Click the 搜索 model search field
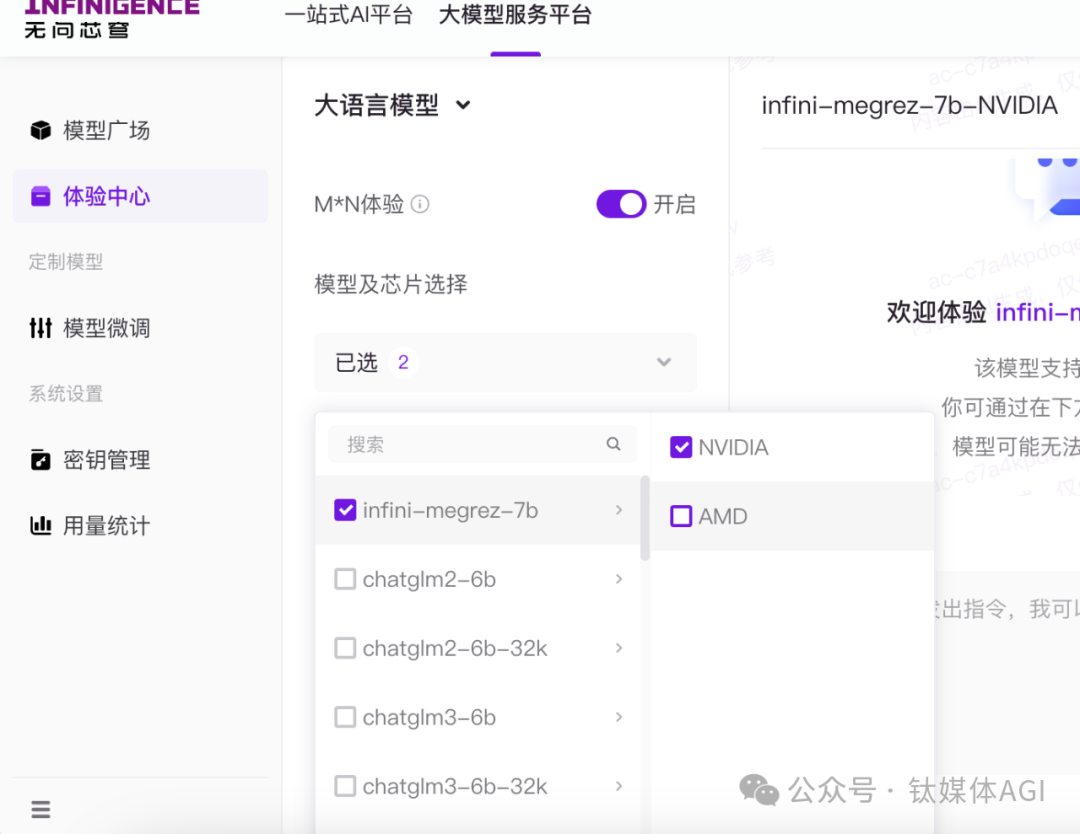The image size is (1080, 834). pyautogui.click(x=470, y=444)
